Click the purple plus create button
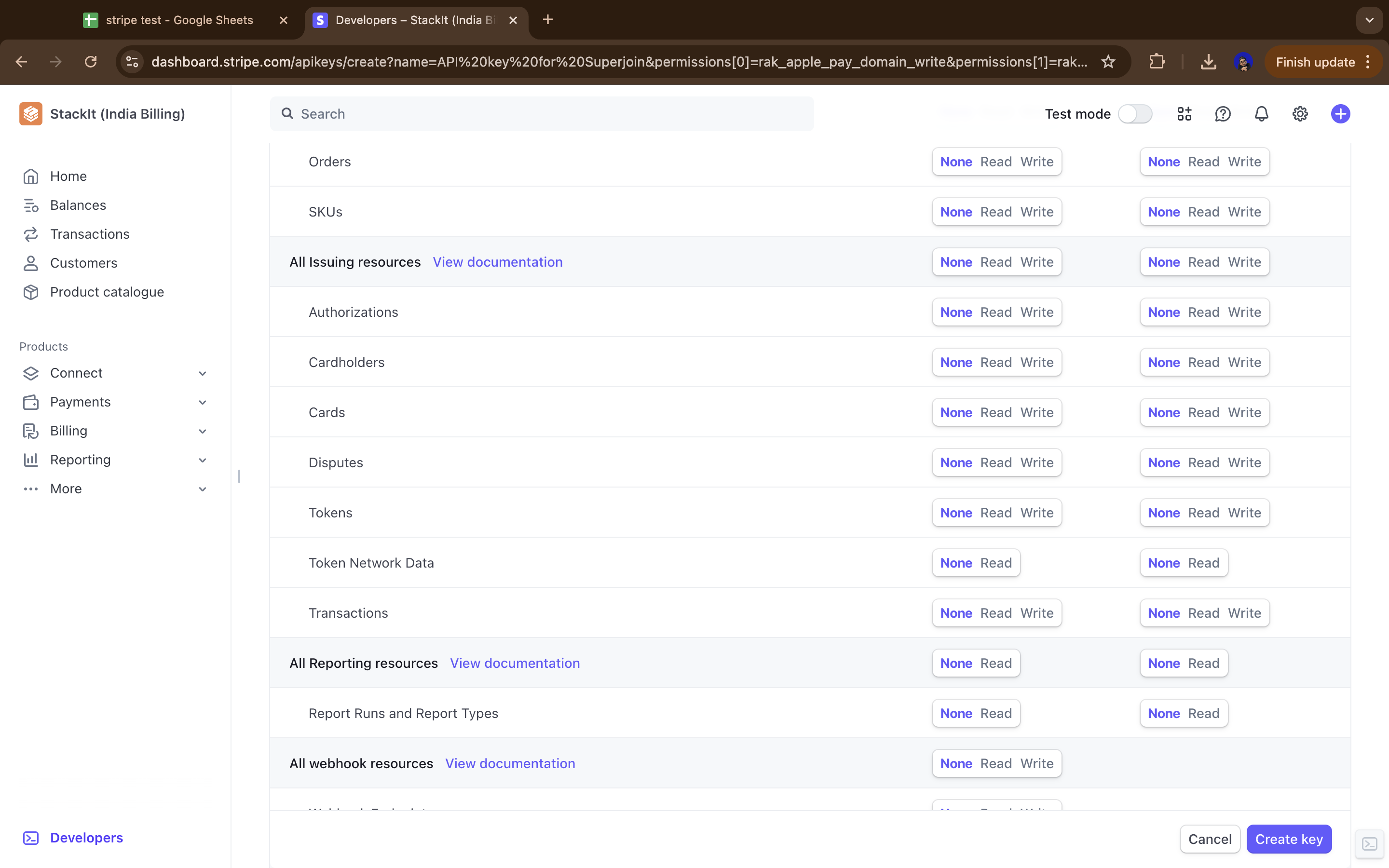The width and height of the screenshot is (1389, 868). 1340,114
